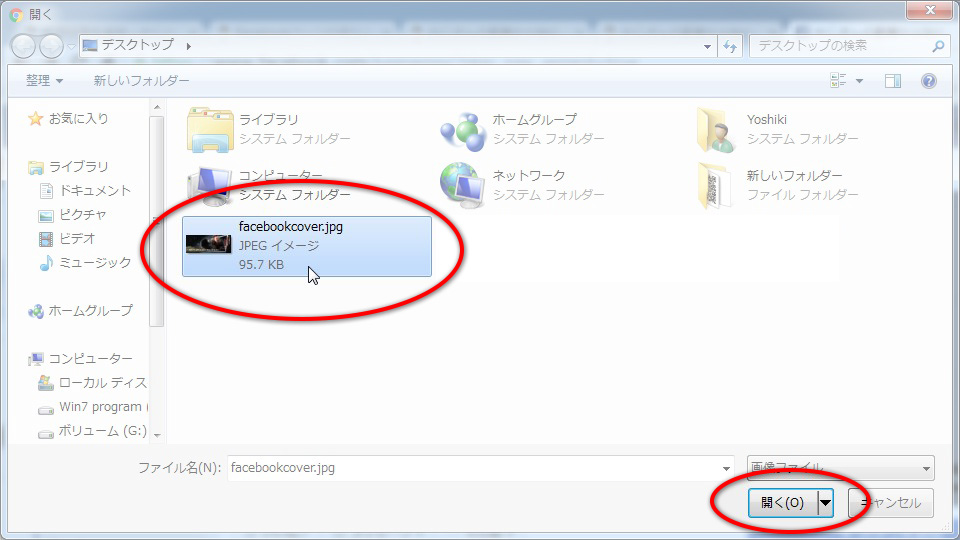The image size is (960, 540).
Task: Expand the view options dropdown arrow
Action: 859,81
